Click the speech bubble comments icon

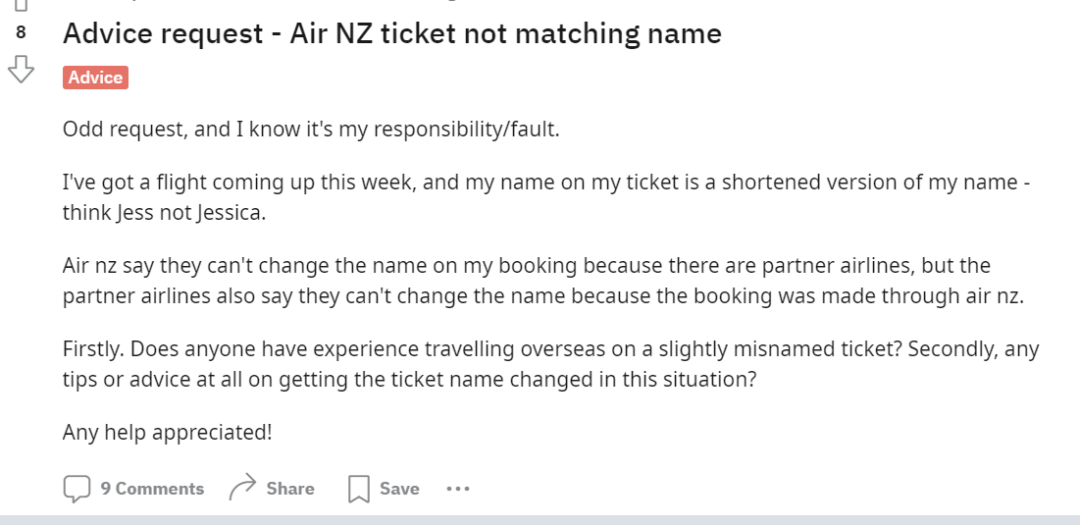point(76,488)
